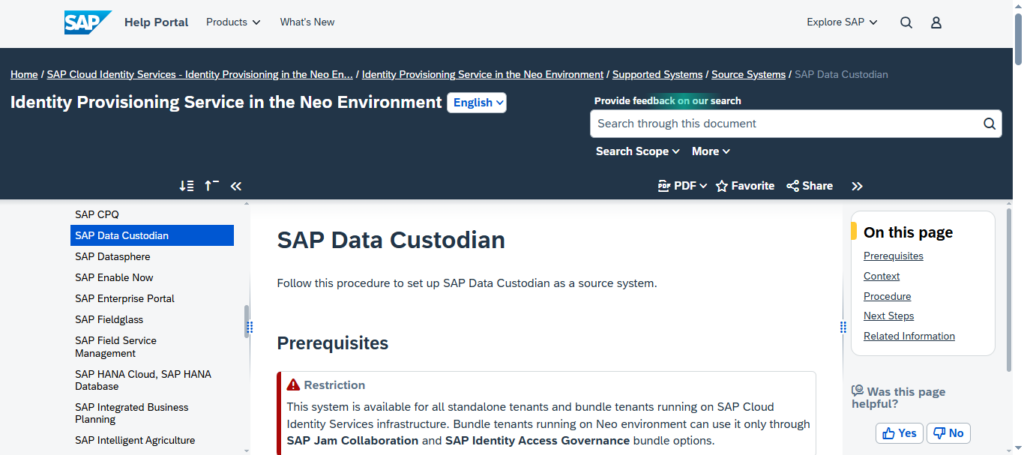Click the thumbs-down No feedback button
Viewport: 1024px width, 455px height.
(948, 433)
